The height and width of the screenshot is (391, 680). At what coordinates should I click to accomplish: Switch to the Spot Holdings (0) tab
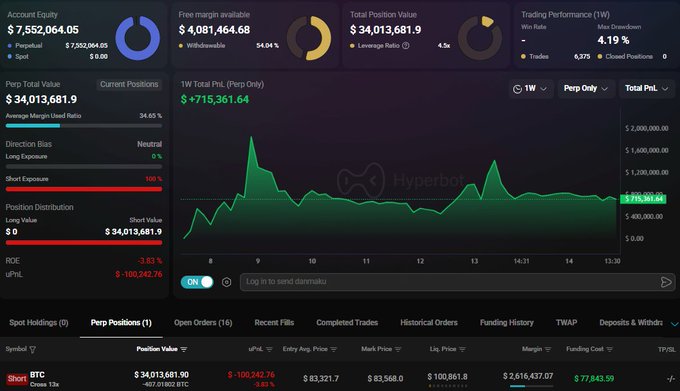(x=39, y=323)
